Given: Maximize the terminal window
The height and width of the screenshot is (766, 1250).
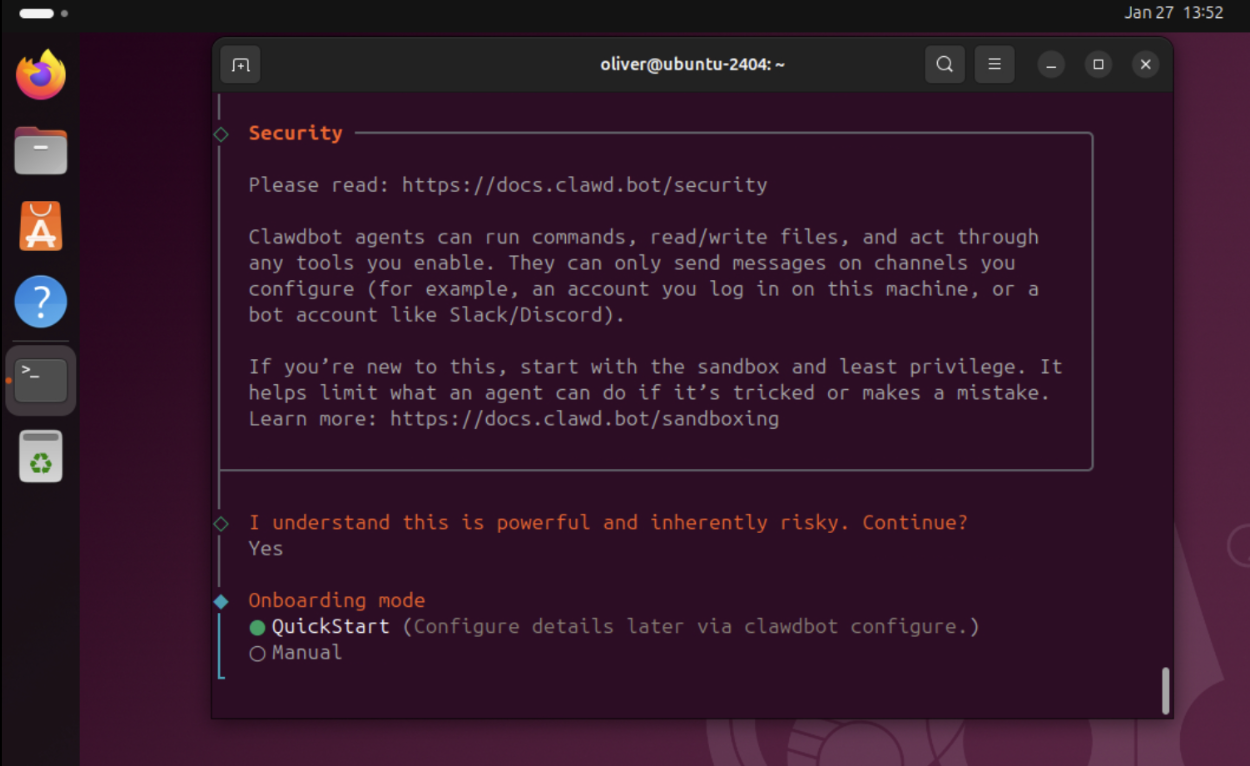Looking at the screenshot, I should point(1098,65).
